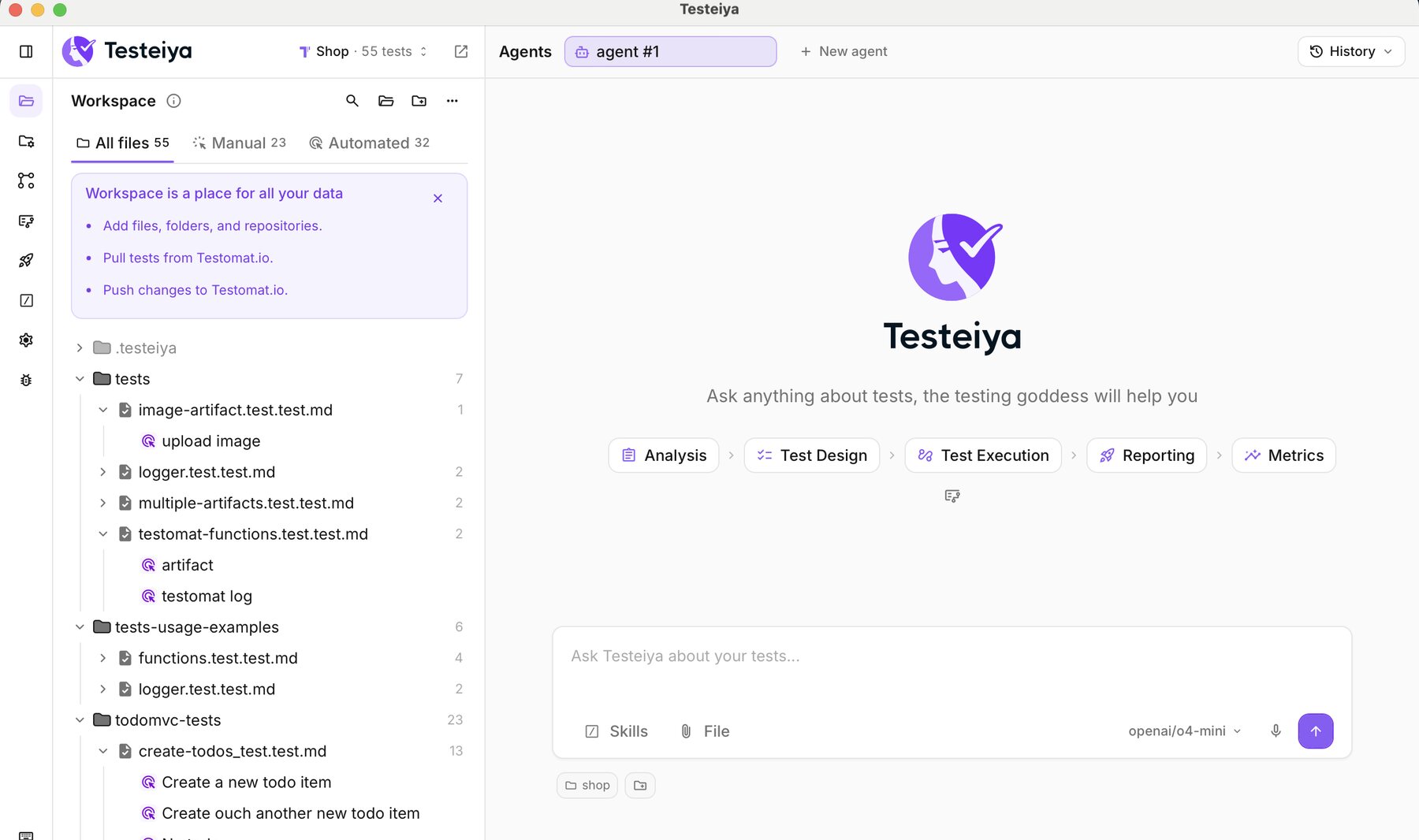Send the message with arrow button

(1315, 730)
